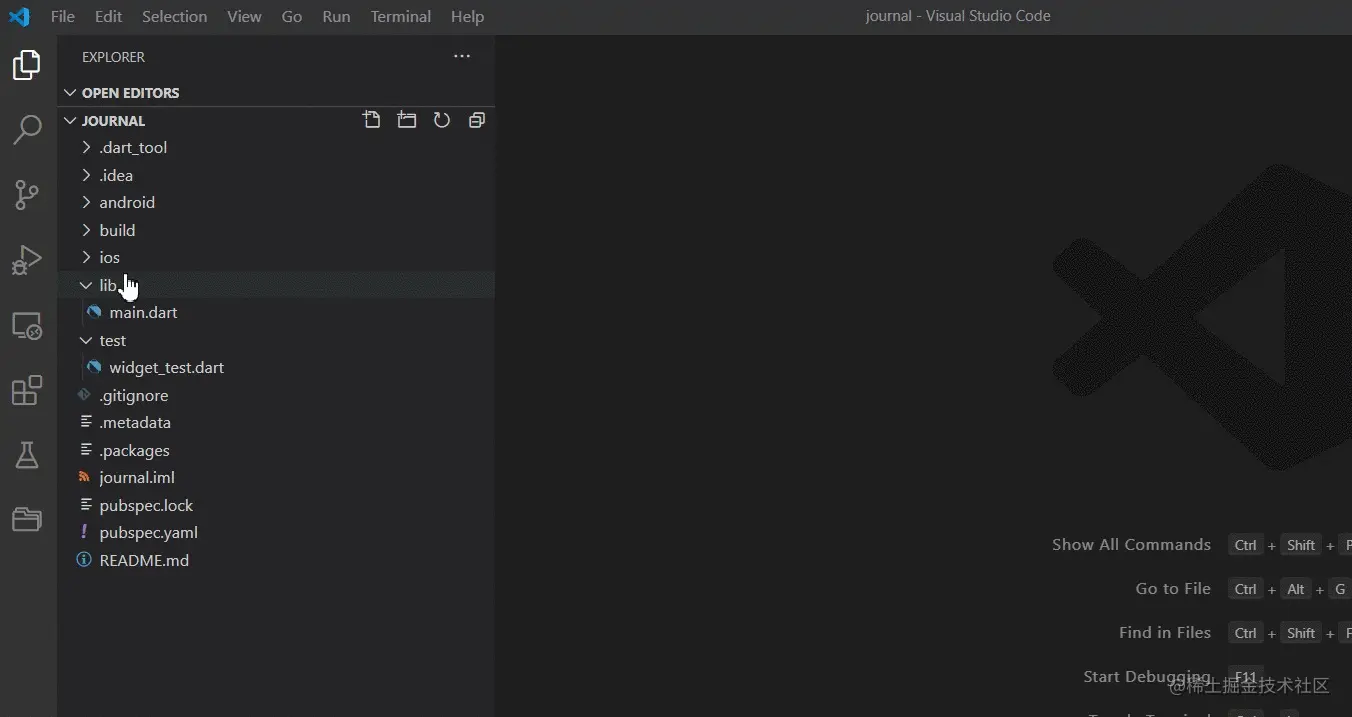The height and width of the screenshot is (717, 1352).
Task: Open the Go menu
Action: click(x=292, y=16)
